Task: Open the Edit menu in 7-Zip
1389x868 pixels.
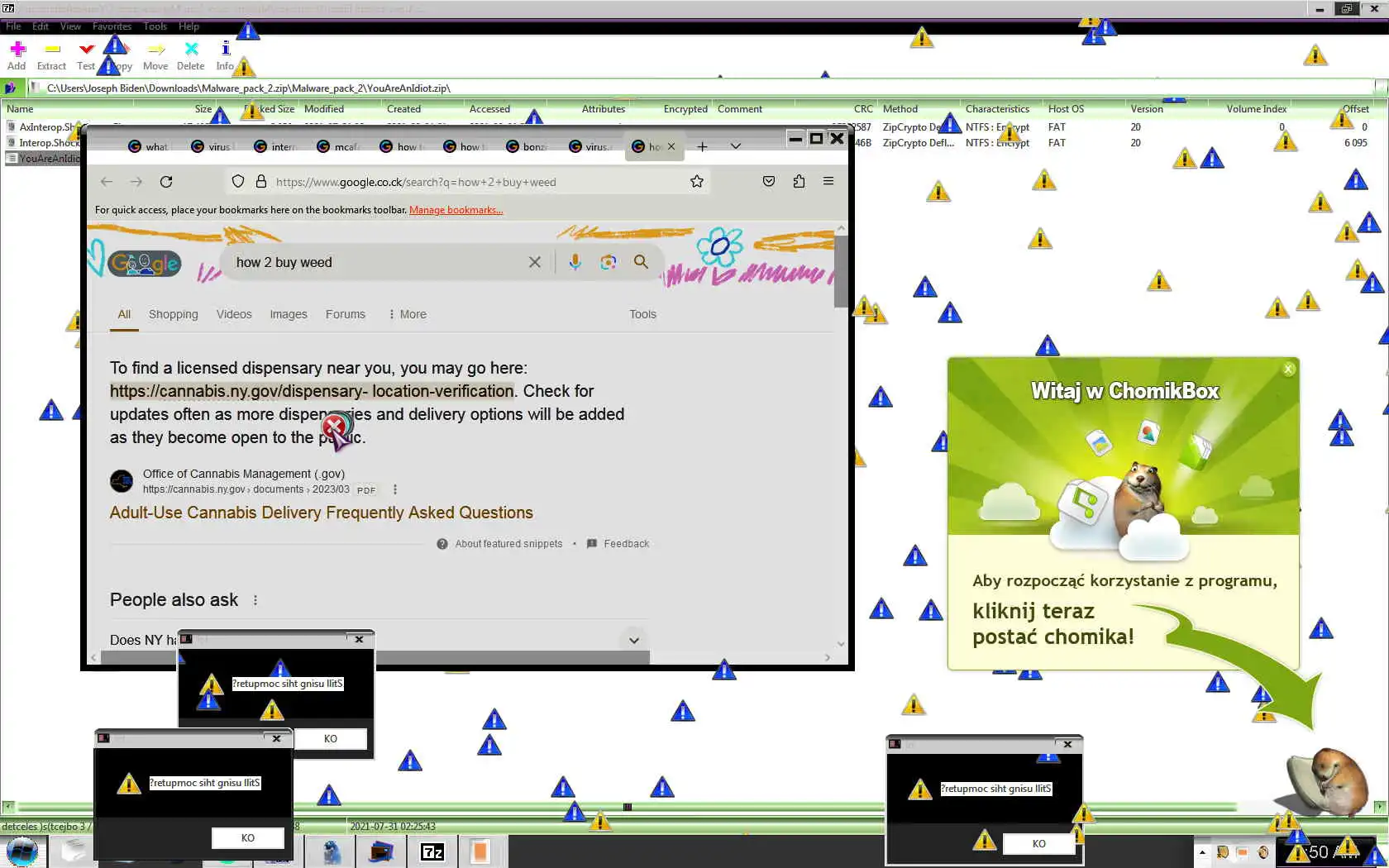Action: (40, 26)
